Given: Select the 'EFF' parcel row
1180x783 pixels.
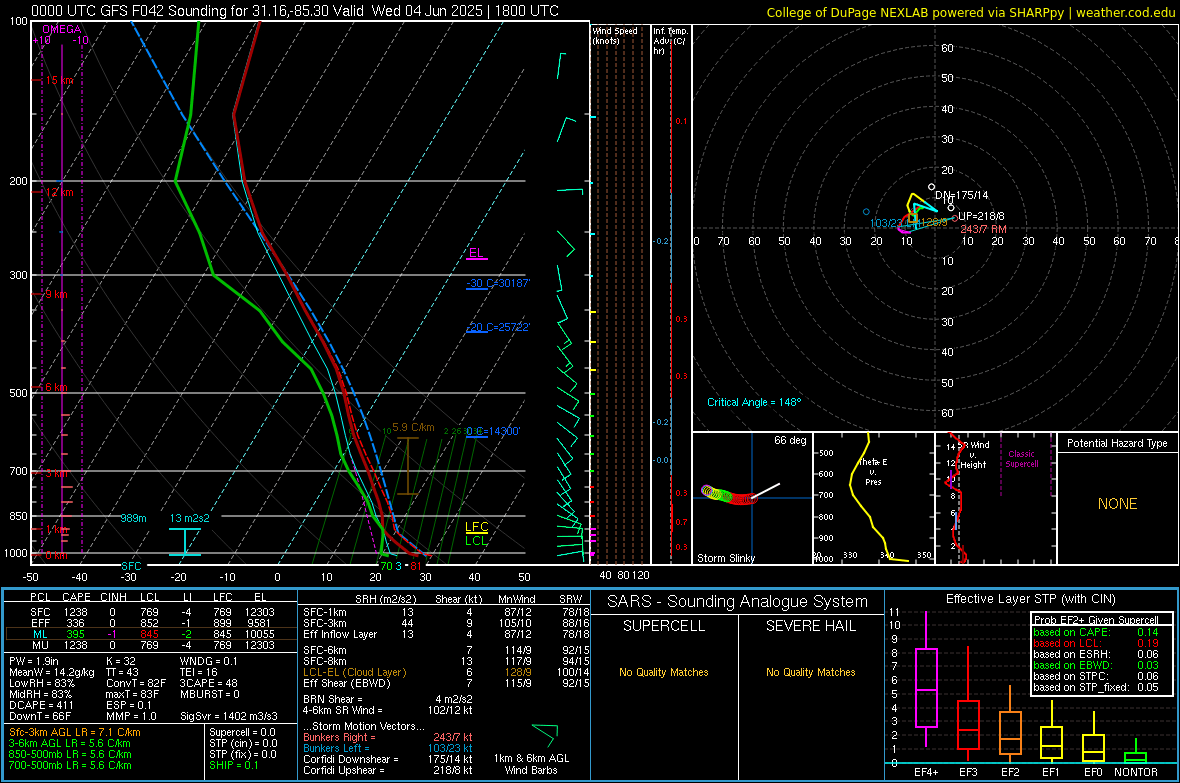Looking at the screenshot, I should point(151,623).
